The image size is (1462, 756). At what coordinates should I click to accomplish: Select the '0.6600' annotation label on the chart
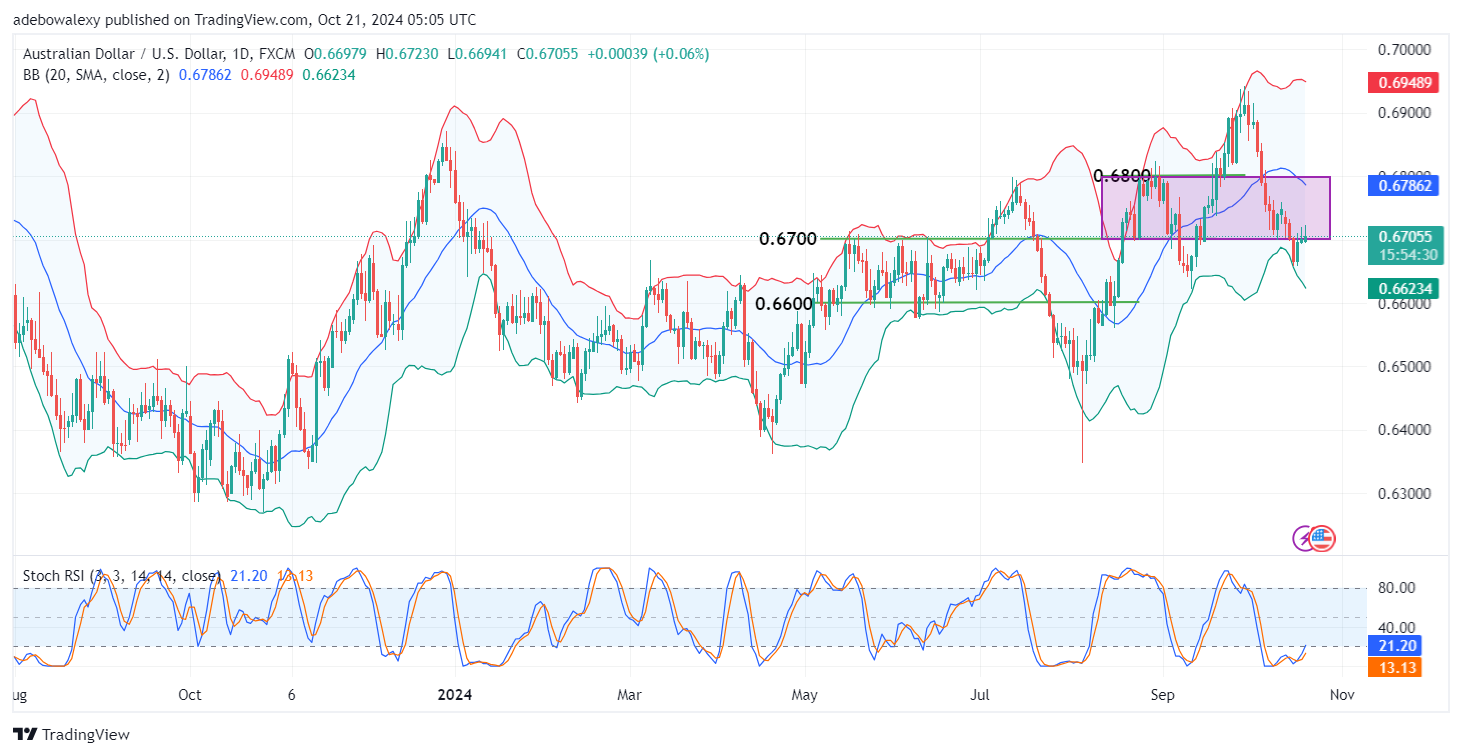[x=785, y=304]
